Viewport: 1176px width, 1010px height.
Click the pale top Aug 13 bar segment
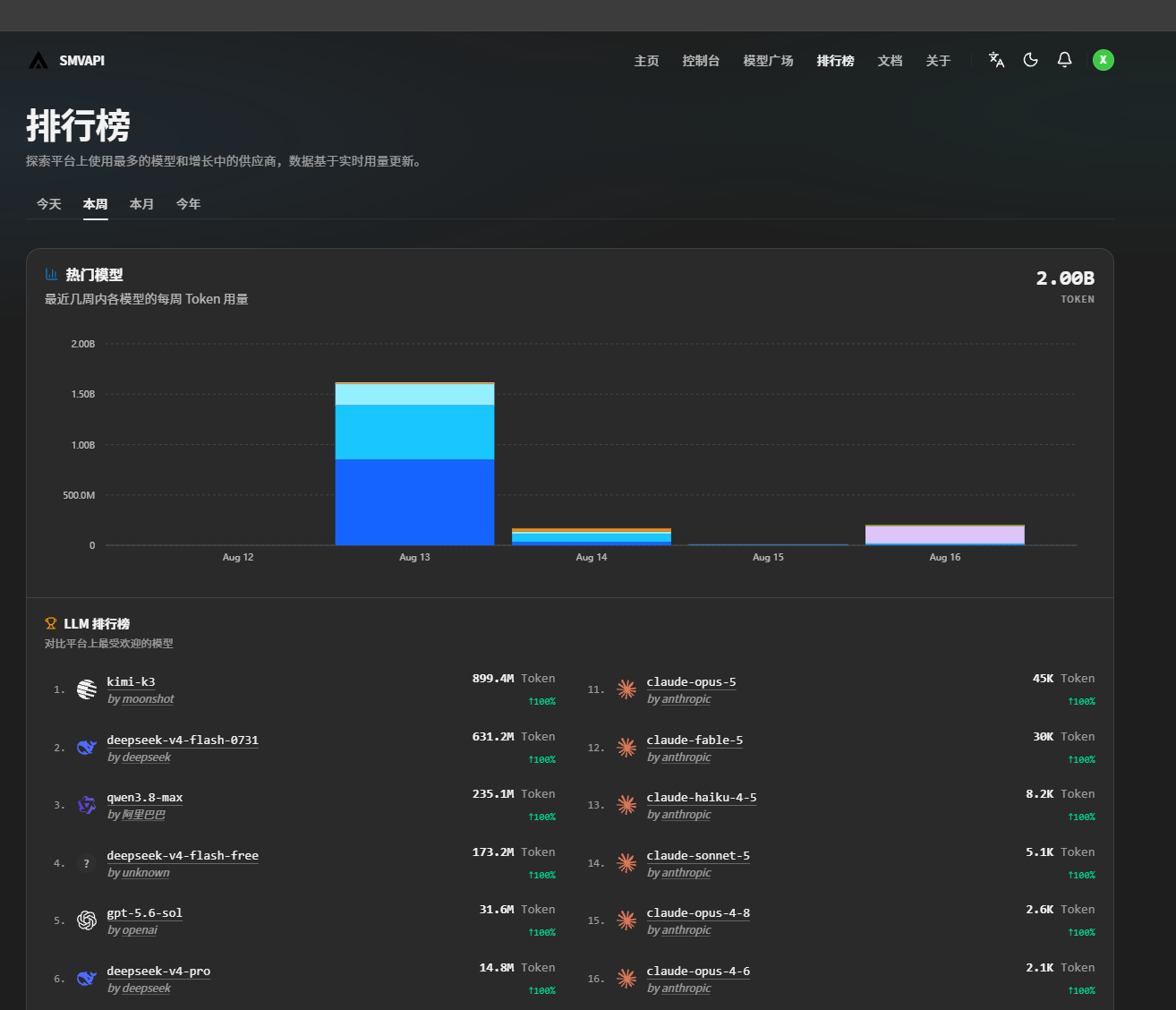coord(414,395)
